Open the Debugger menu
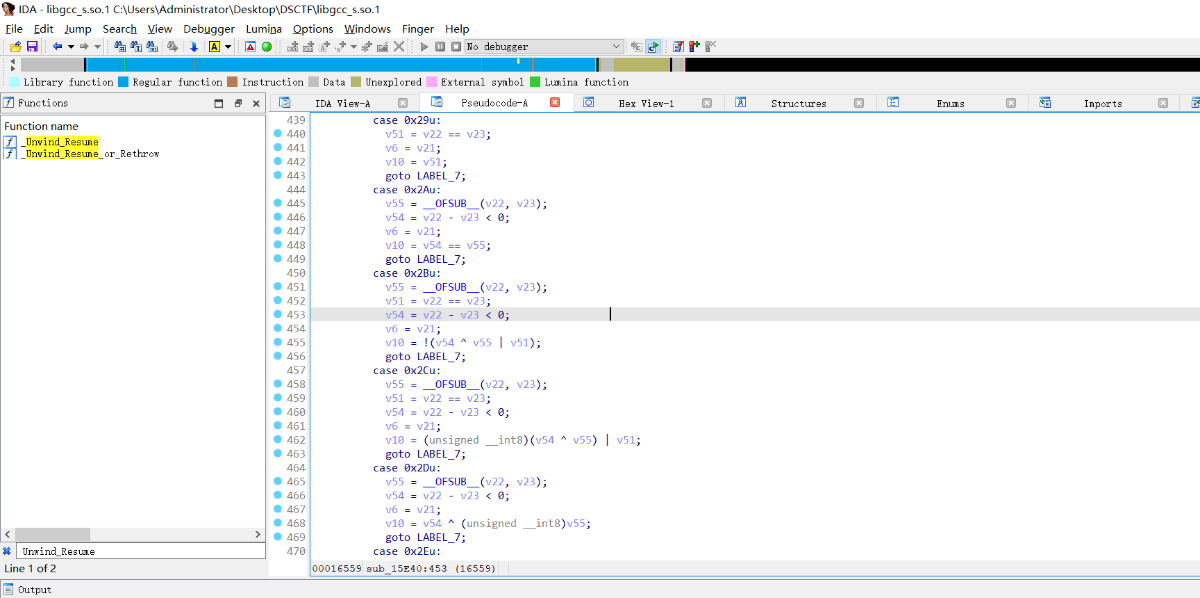Screen dimensions: 1200x598 click(209, 29)
